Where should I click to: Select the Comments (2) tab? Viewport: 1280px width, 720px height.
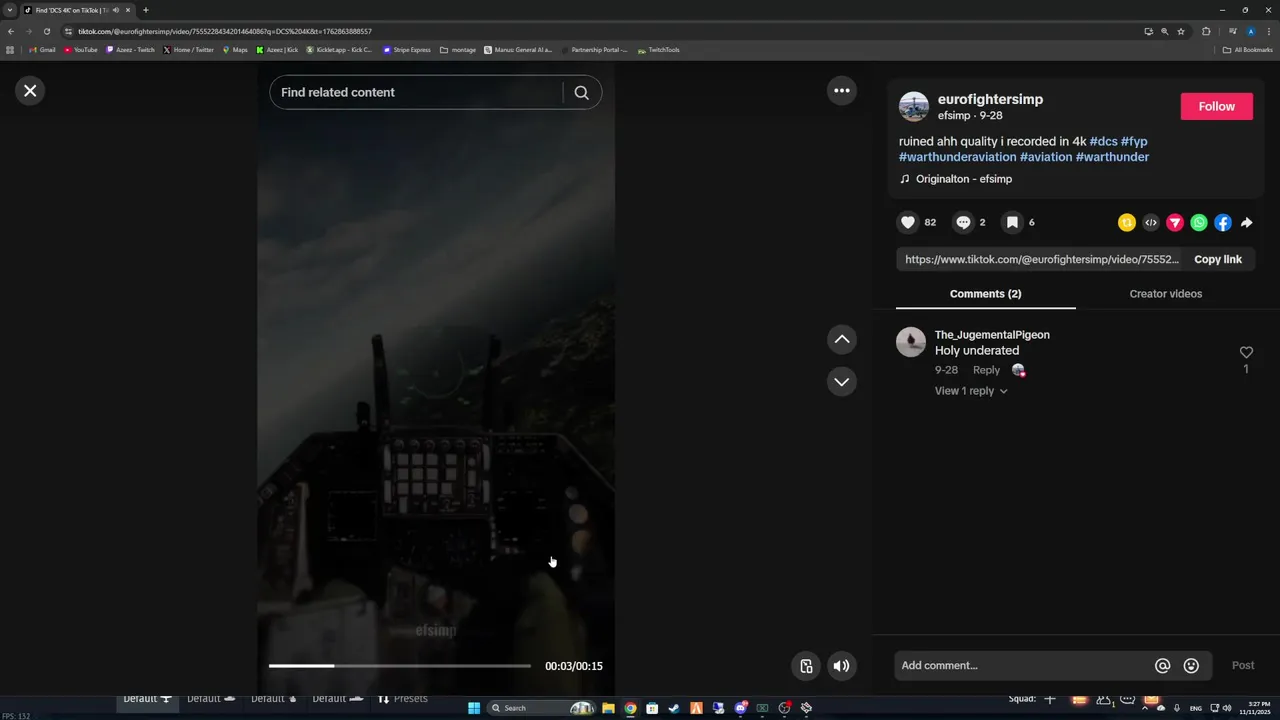click(985, 294)
